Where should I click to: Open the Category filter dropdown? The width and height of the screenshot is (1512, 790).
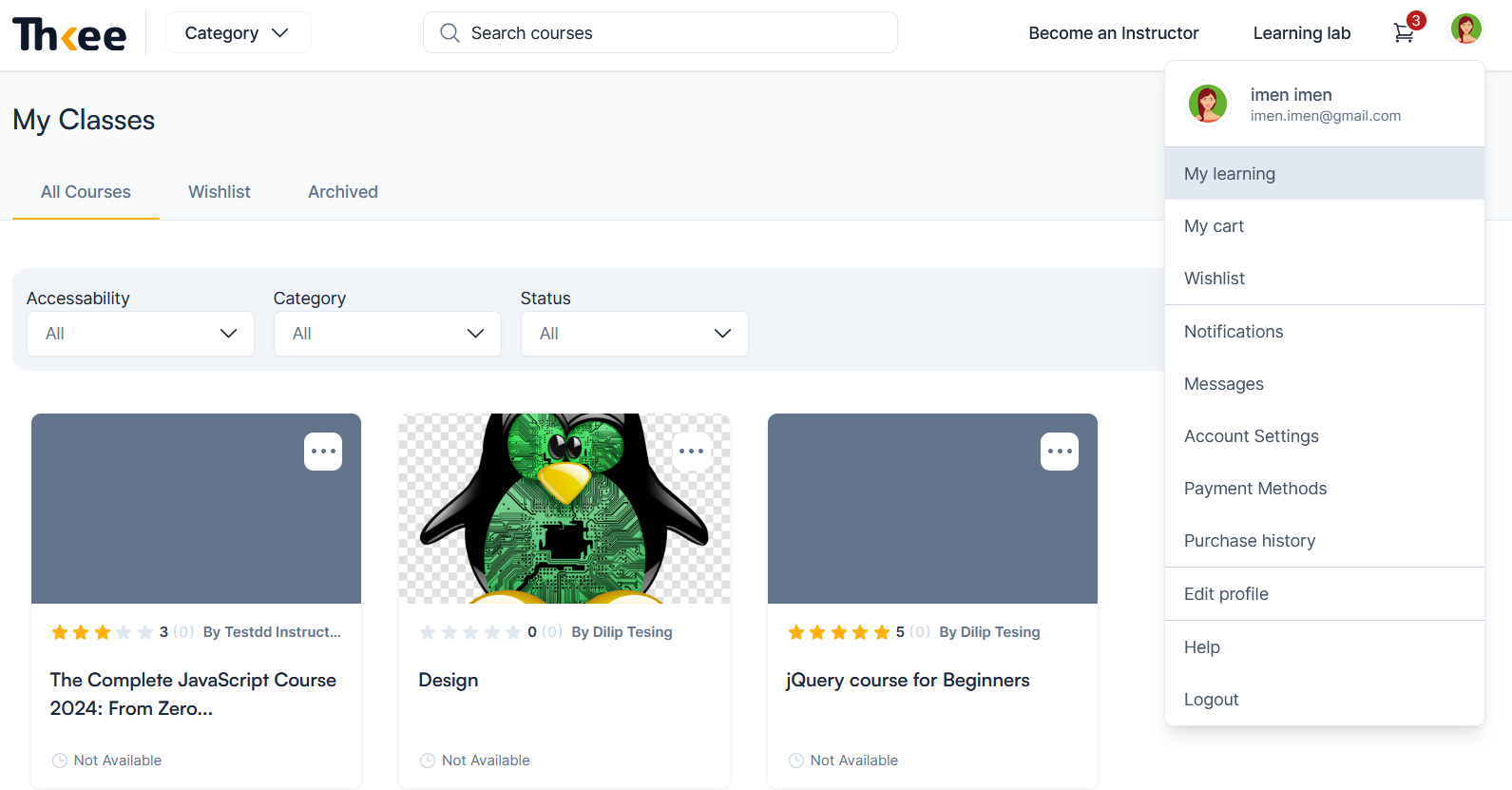click(388, 334)
